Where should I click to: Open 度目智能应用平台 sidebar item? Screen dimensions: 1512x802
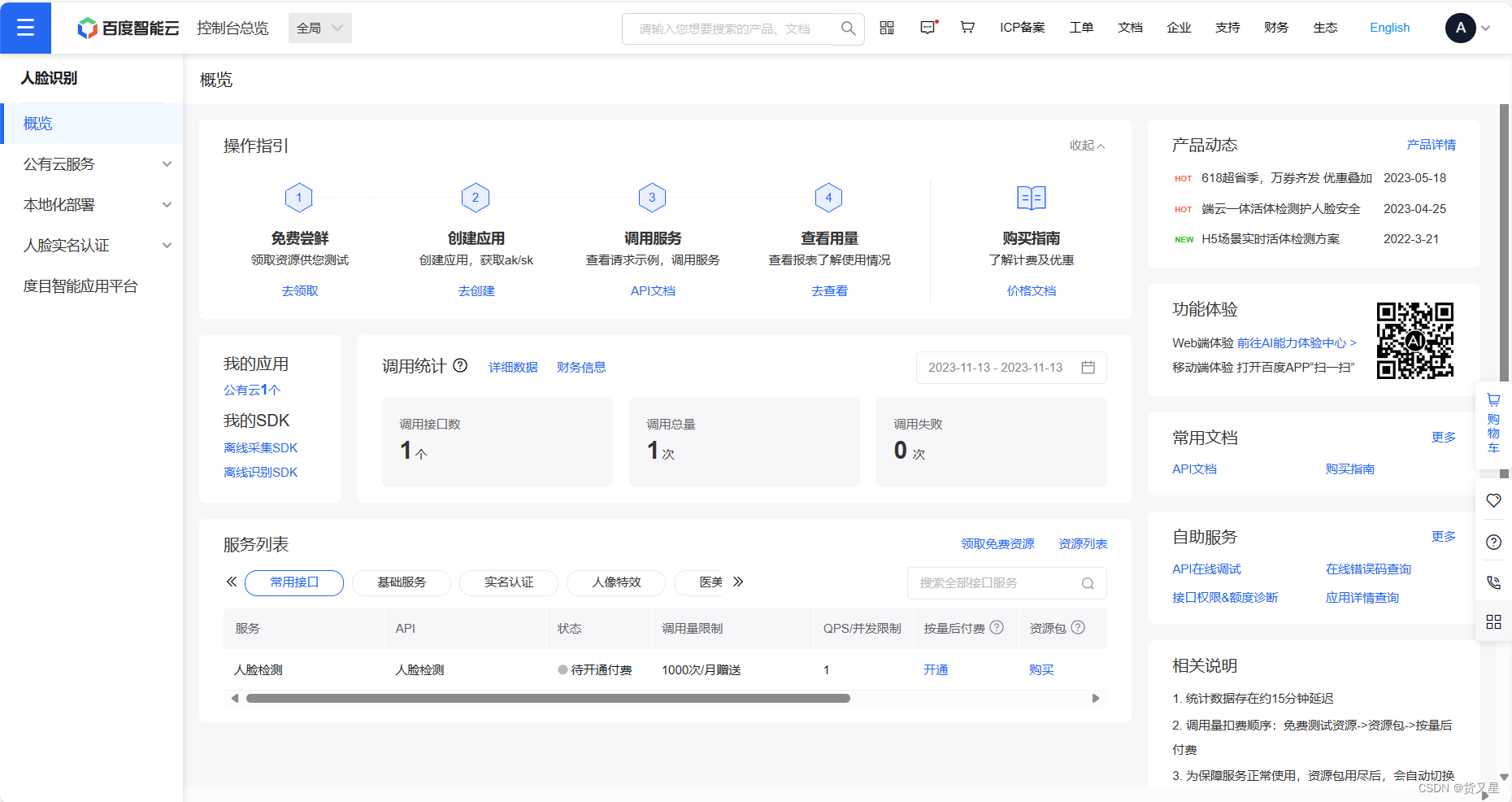click(80, 286)
